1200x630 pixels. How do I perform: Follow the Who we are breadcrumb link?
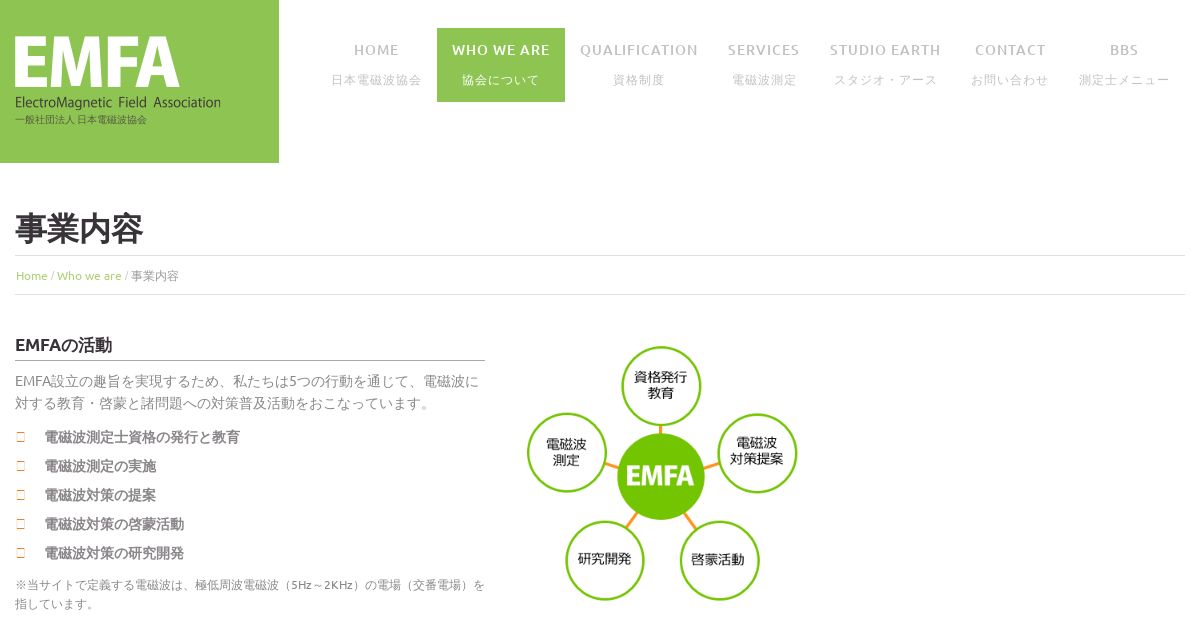click(x=89, y=276)
